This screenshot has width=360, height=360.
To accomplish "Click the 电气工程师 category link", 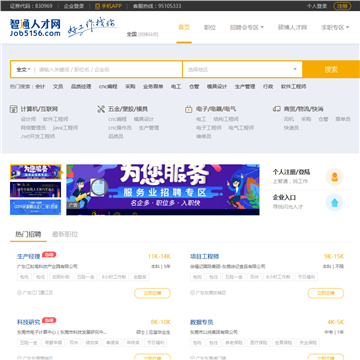I will pos(241,128).
